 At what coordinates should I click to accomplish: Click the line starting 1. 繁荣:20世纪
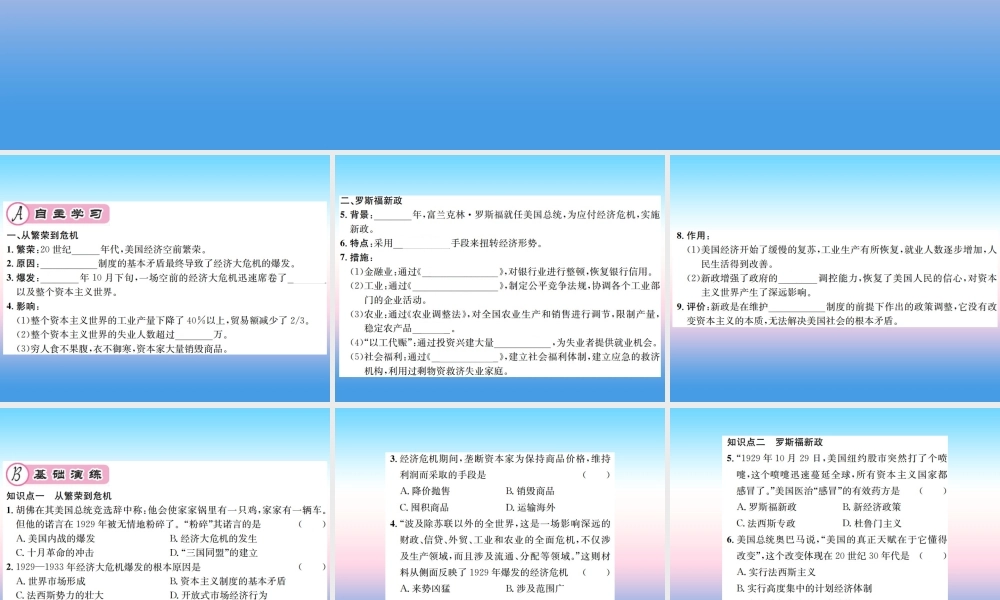click(107, 249)
